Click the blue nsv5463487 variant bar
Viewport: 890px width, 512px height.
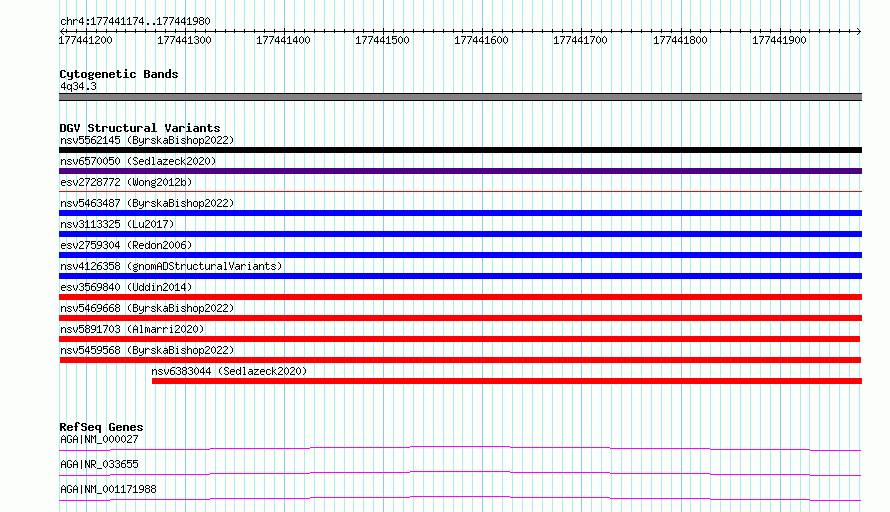click(x=460, y=213)
